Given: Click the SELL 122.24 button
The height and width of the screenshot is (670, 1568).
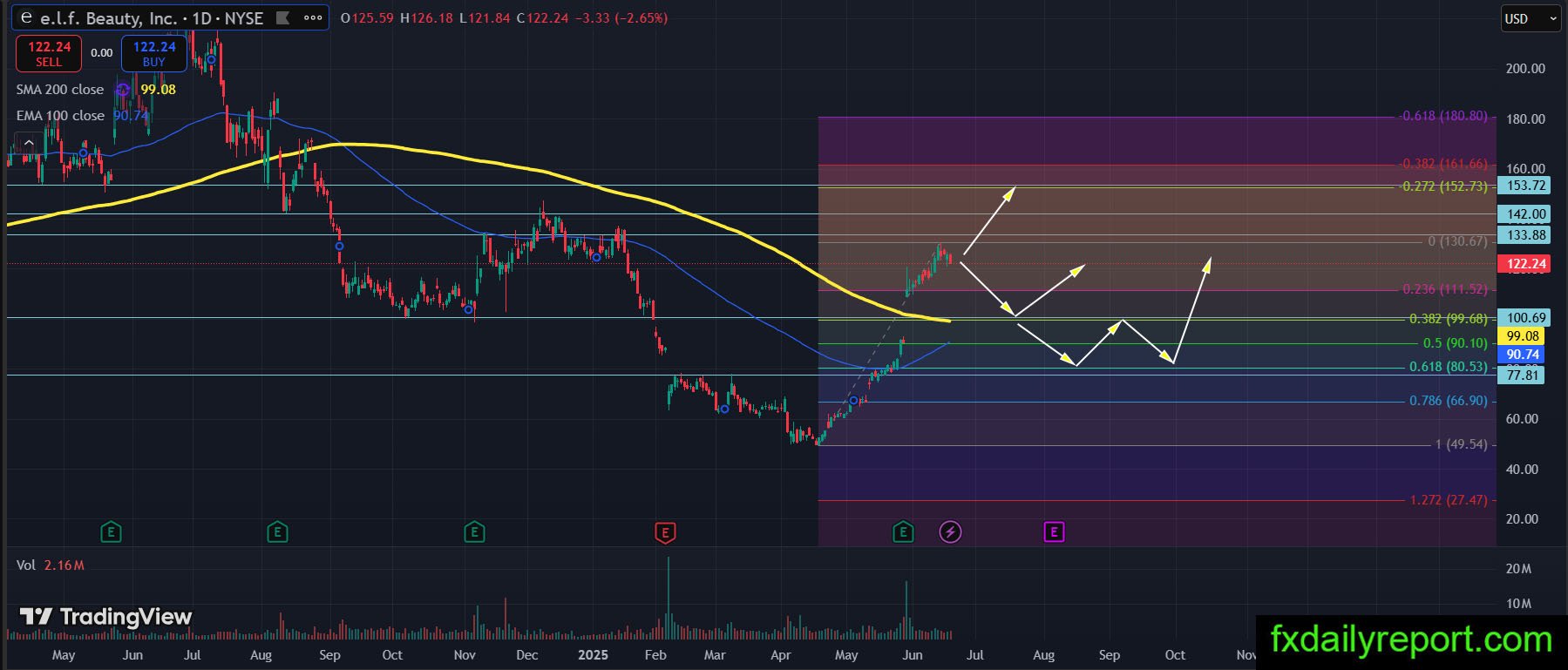Looking at the screenshot, I should click(x=49, y=53).
